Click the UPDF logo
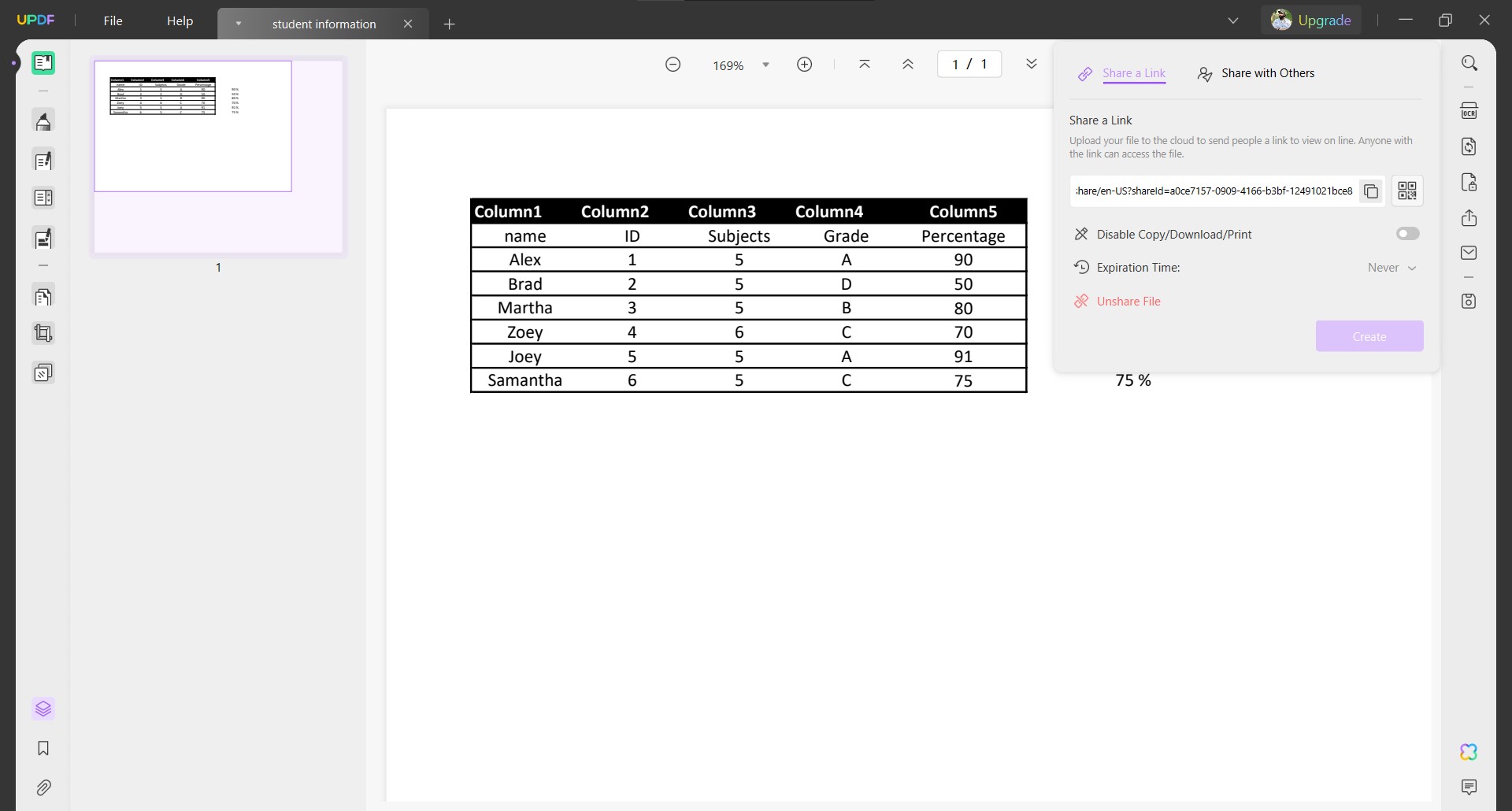 pyautogui.click(x=35, y=20)
